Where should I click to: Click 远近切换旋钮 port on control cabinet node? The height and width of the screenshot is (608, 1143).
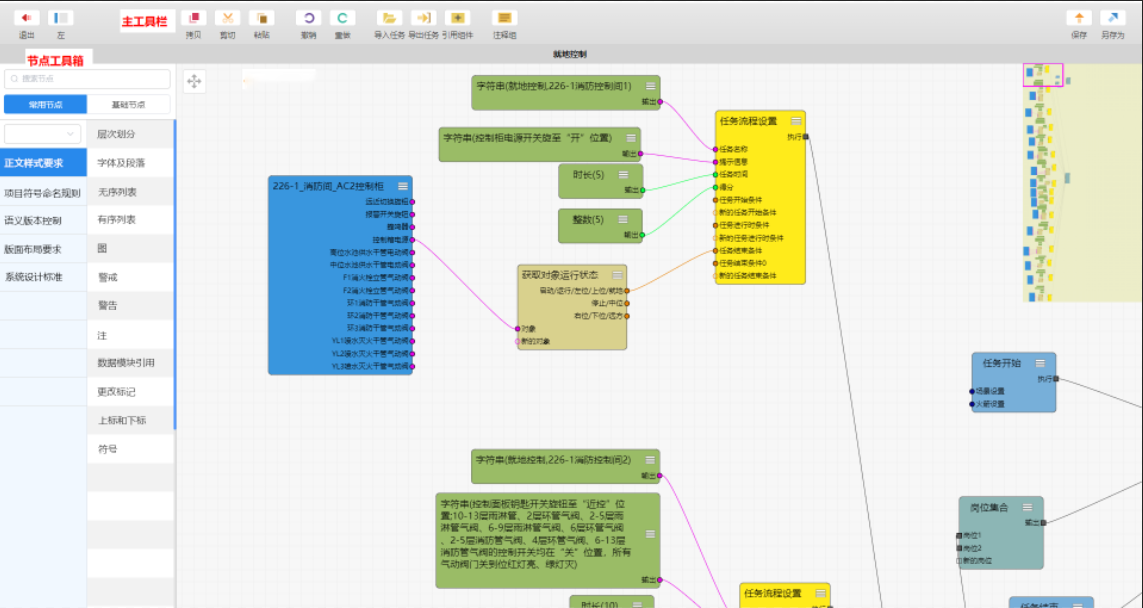pos(413,201)
